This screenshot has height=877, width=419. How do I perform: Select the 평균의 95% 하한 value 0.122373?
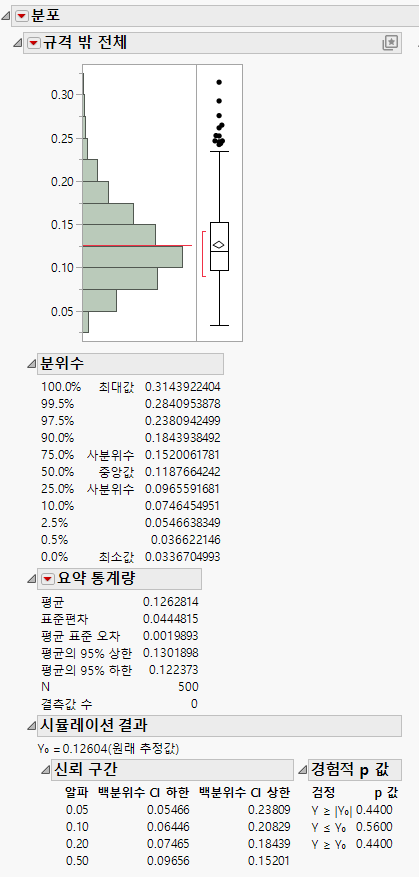pos(173,670)
